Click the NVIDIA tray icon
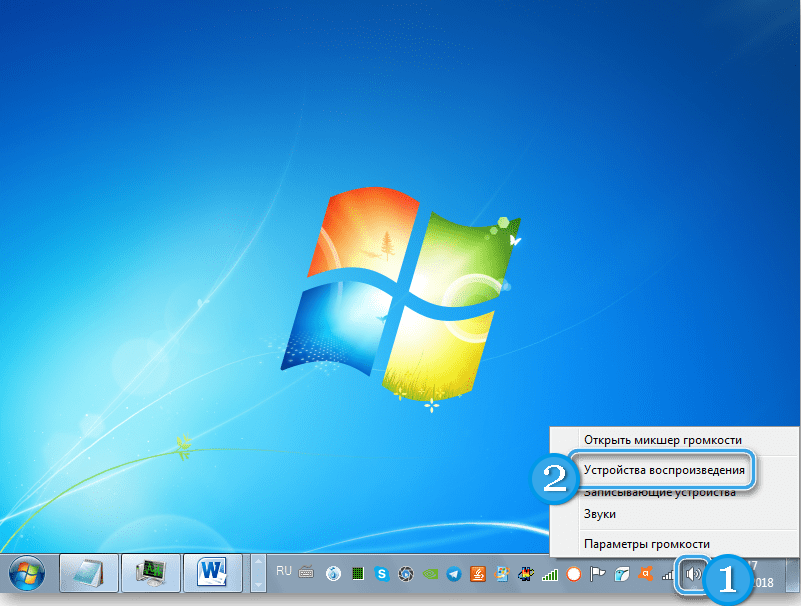801x606 pixels. 430,574
